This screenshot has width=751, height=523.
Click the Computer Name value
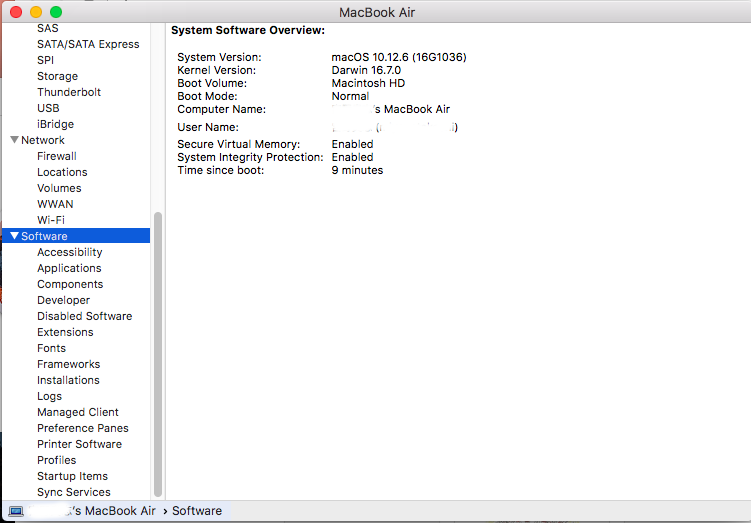pyautogui.click(x=391, y=109)
